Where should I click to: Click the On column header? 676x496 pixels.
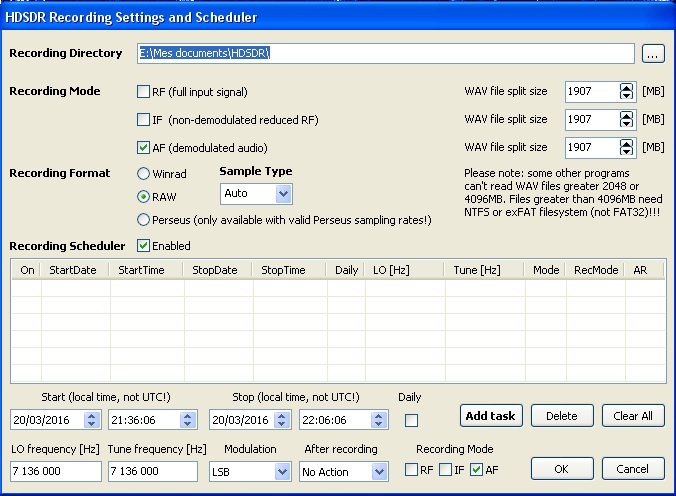point(26,270)
